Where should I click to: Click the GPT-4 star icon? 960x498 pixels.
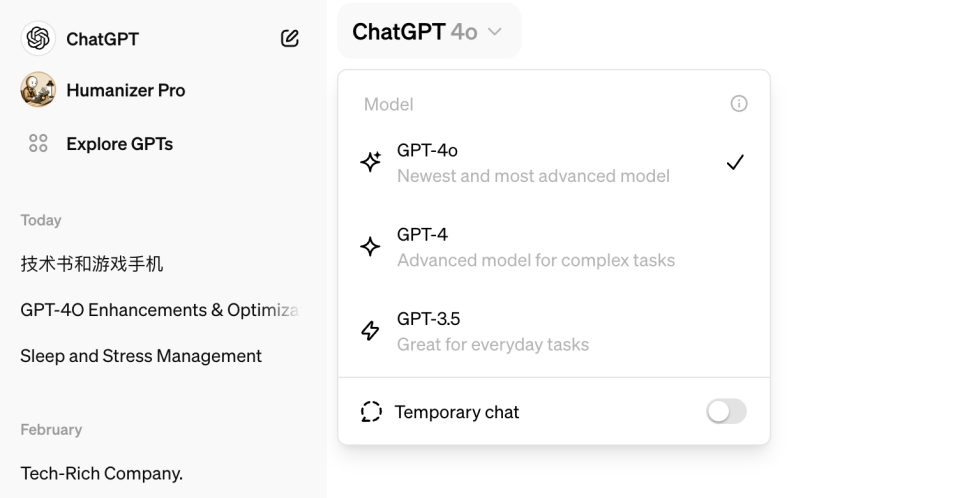click(370, 246)
